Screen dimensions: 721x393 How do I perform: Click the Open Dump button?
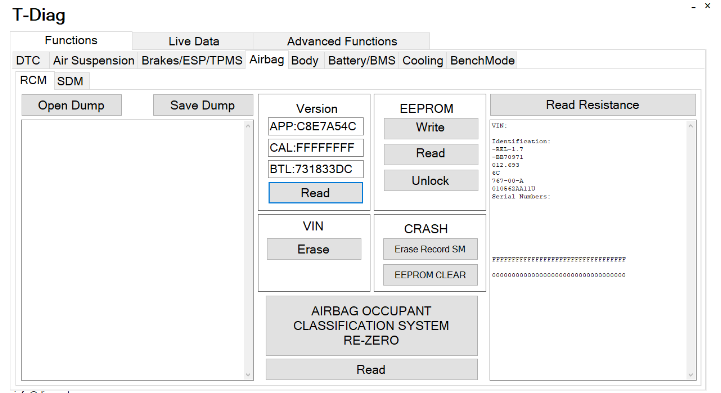click(71, 105)
